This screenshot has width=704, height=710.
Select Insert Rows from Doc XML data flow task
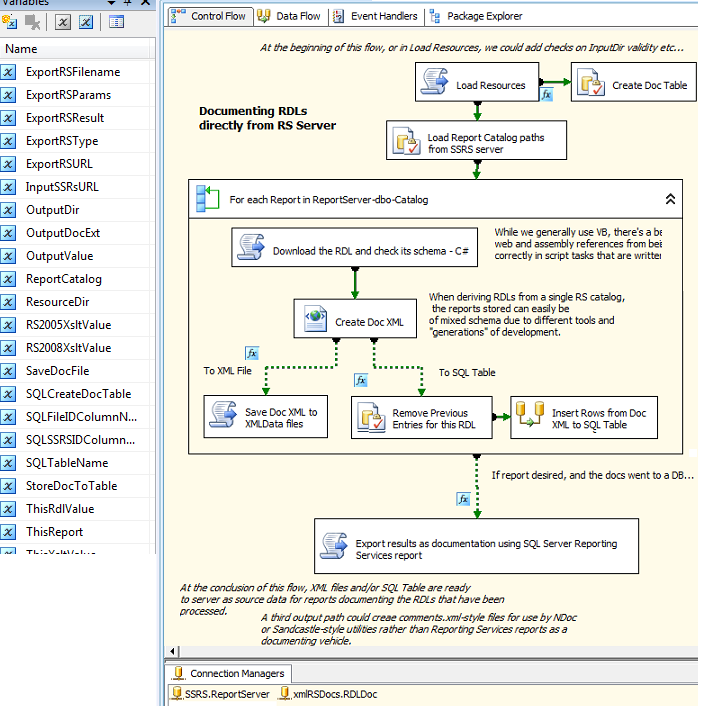[x=584, y=417]
